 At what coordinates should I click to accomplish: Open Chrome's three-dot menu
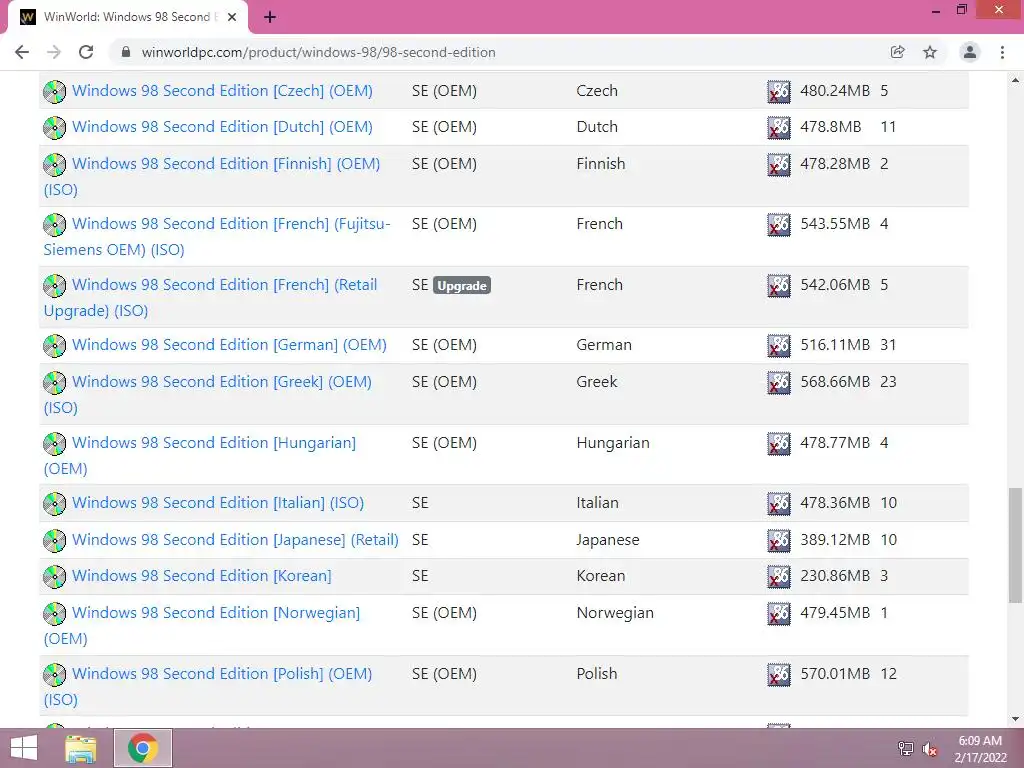click(1002, 52)
